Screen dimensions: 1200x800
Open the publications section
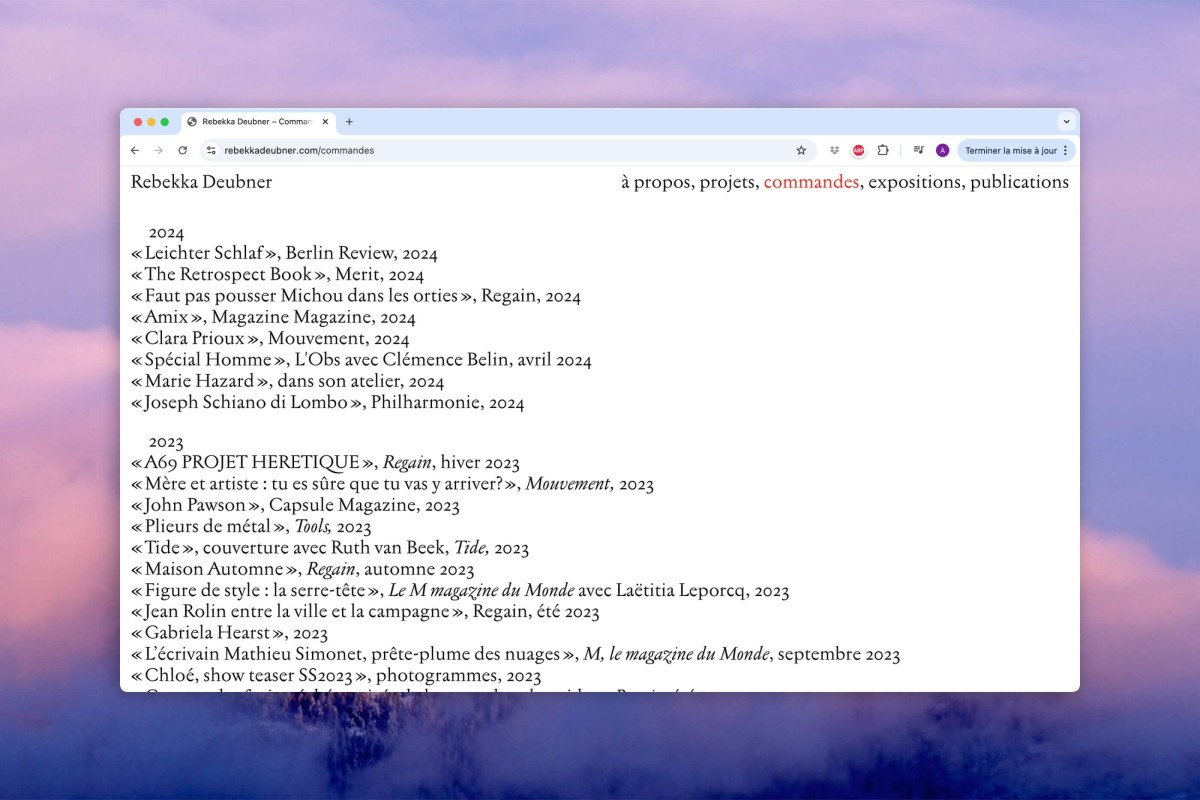(x=1019, y=183)
